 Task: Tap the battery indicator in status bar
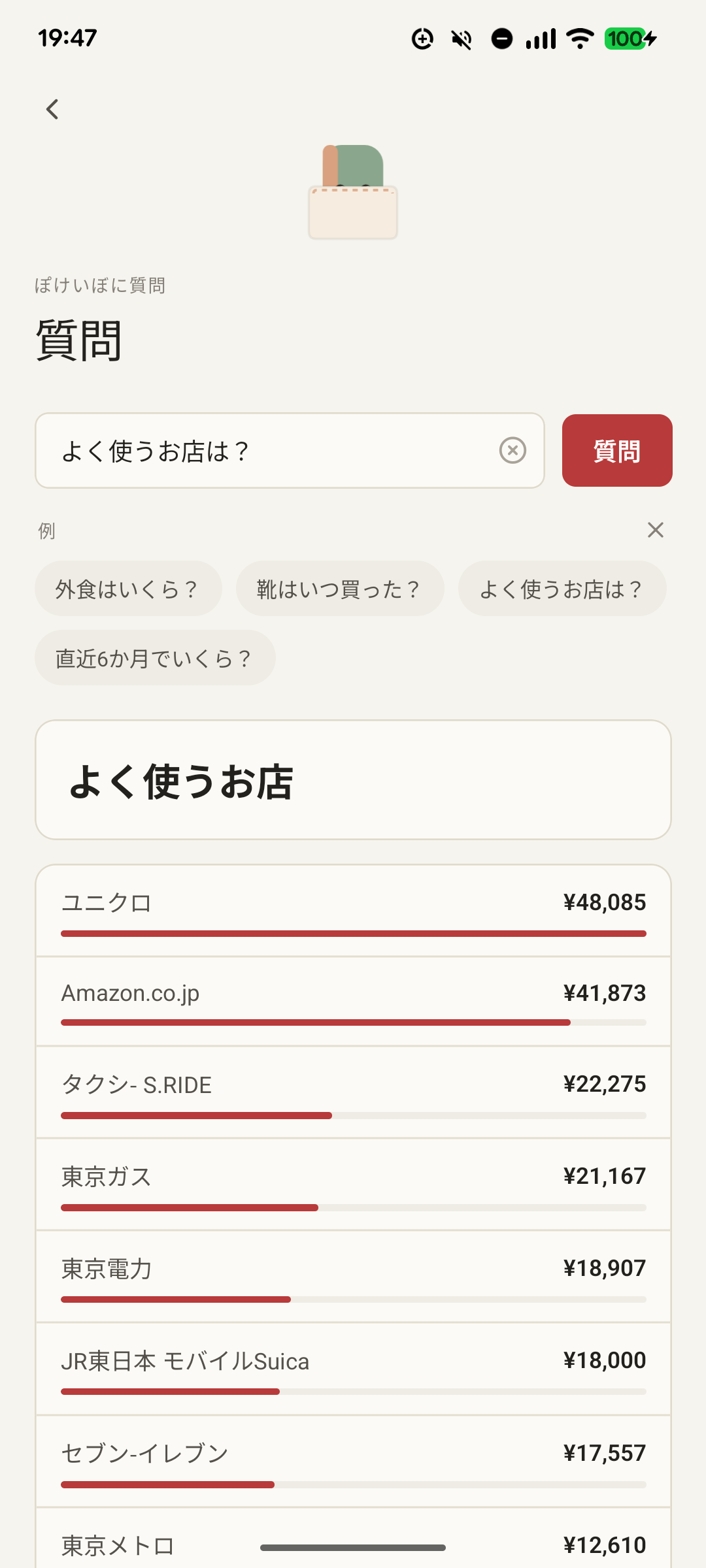(630, 39)
